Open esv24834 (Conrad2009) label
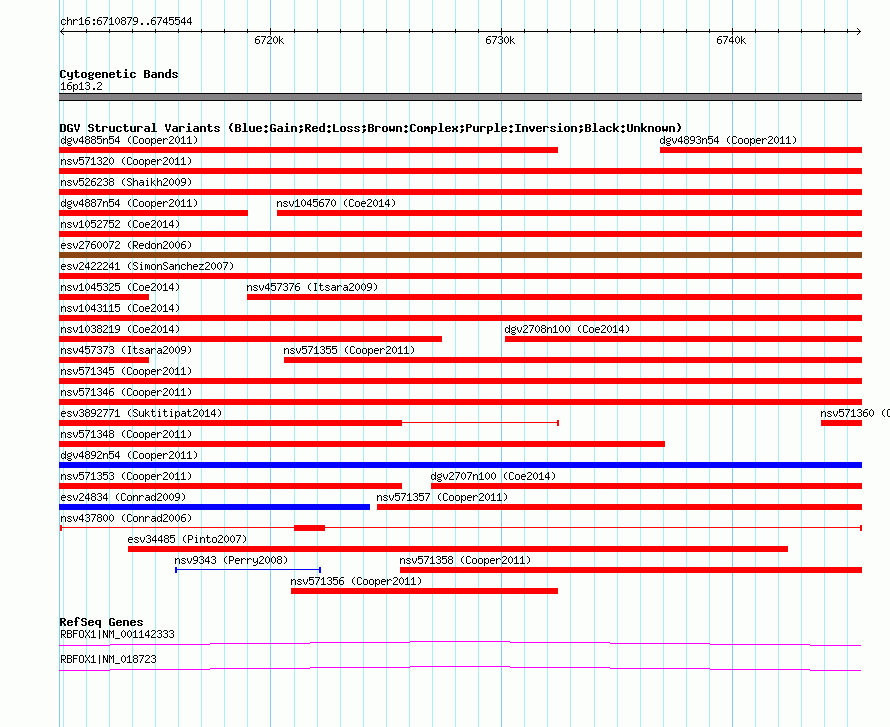The image size is (890, 727). coord(123,497)
